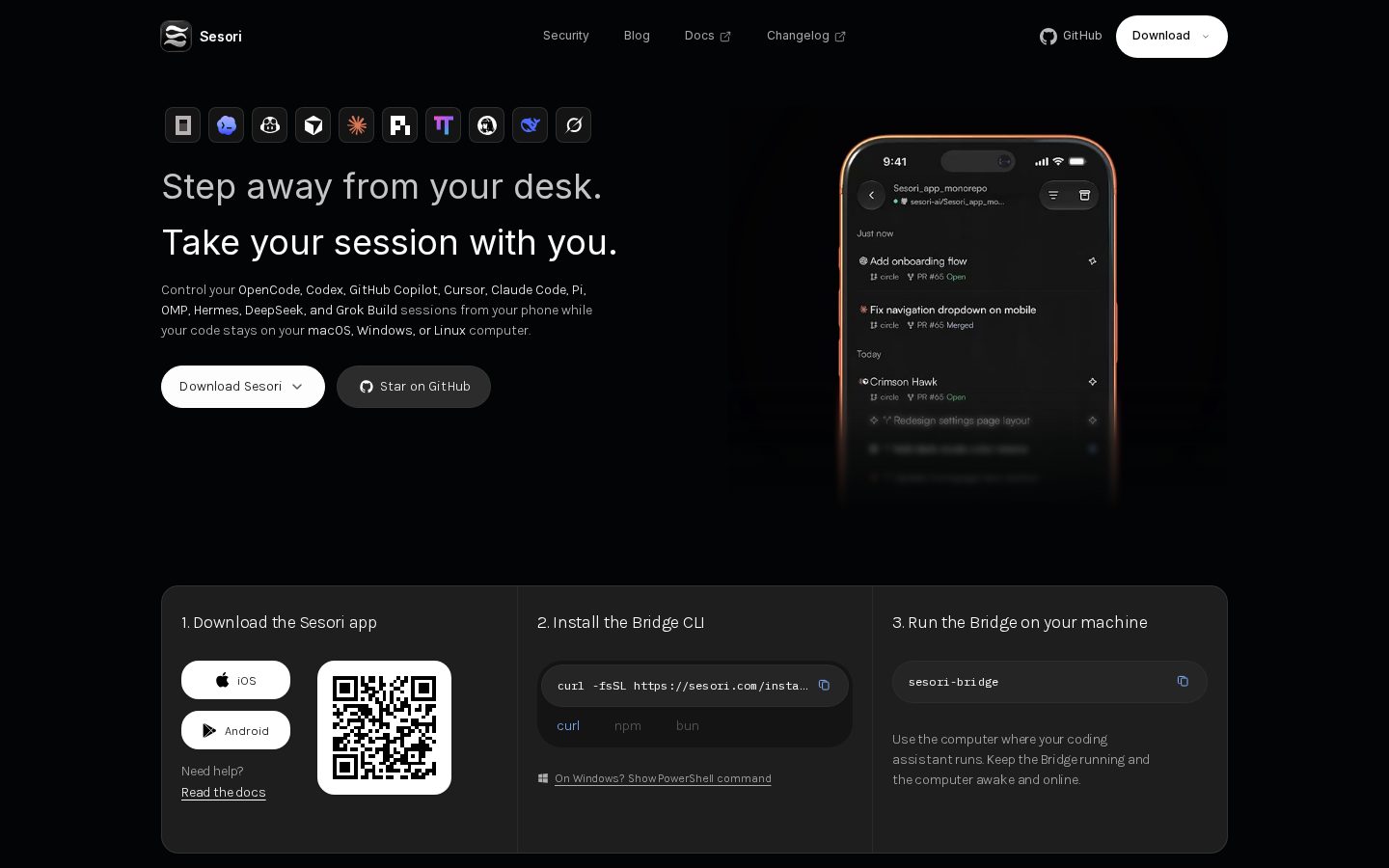Screen dimensions: 1389x868
Task: Tap the back arrow in phone mockup
Action: click(x=871, y=195)
